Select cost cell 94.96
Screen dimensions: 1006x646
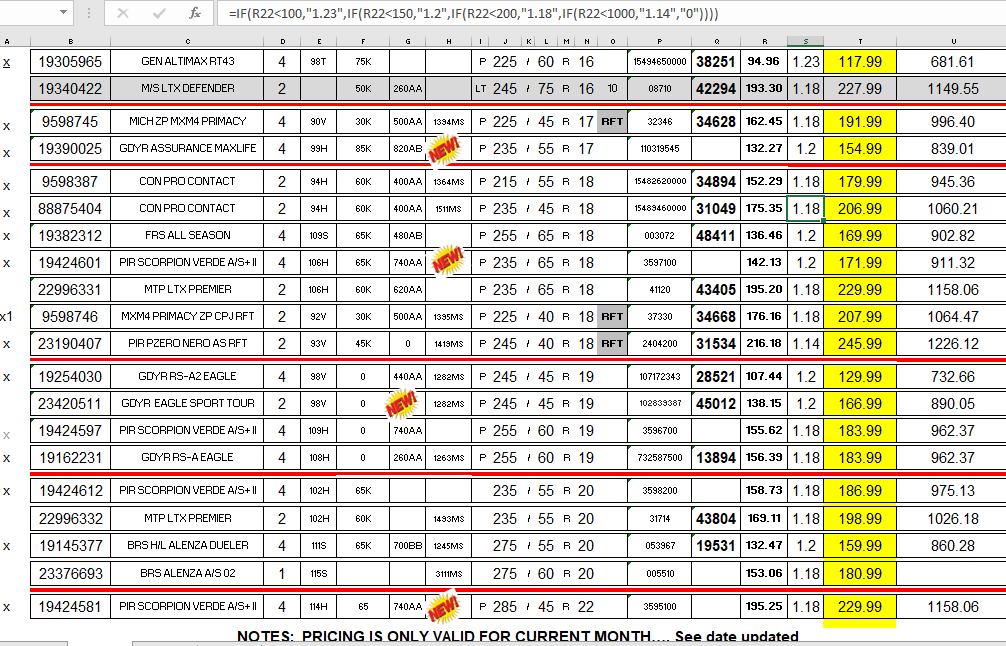coord(764,62)
